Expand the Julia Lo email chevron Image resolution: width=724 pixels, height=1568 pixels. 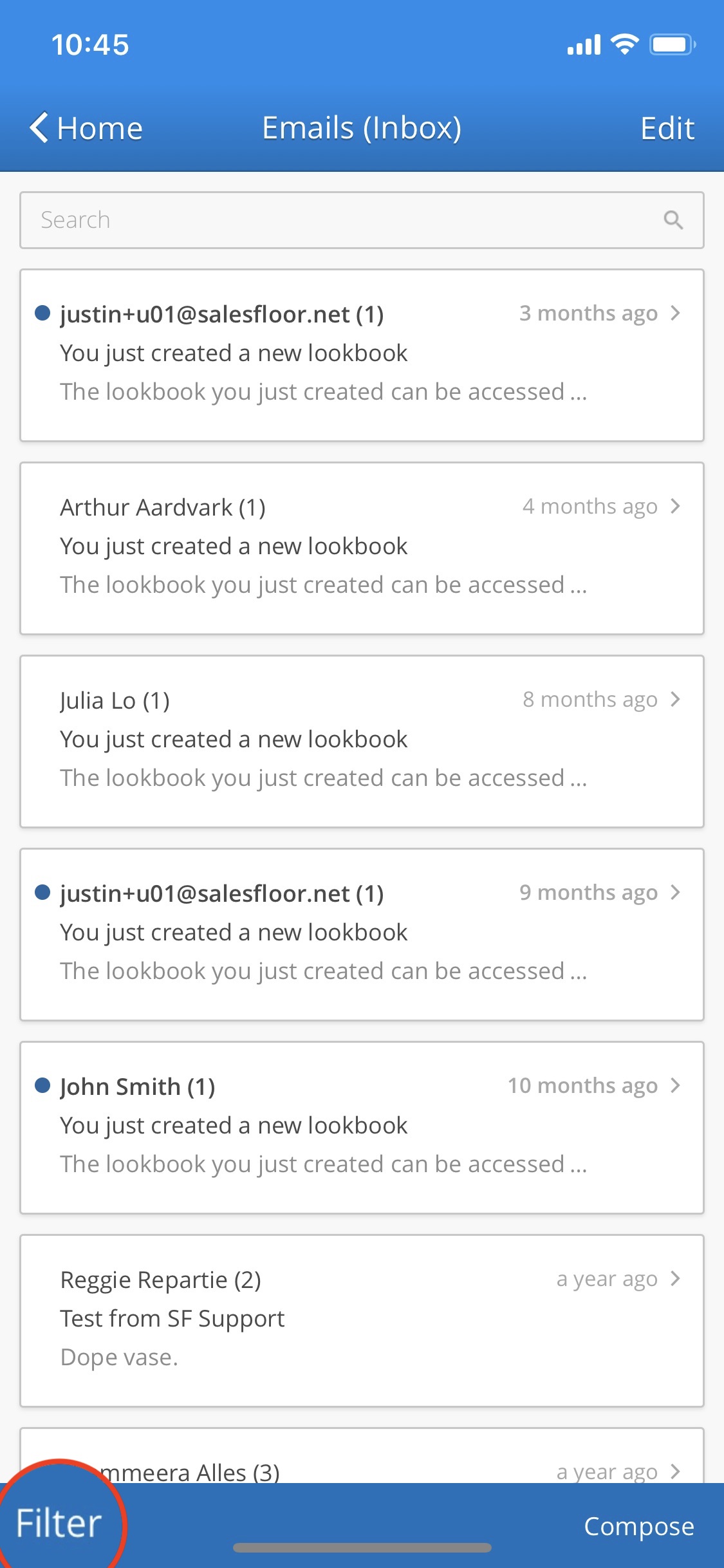(x=675, y=700)
